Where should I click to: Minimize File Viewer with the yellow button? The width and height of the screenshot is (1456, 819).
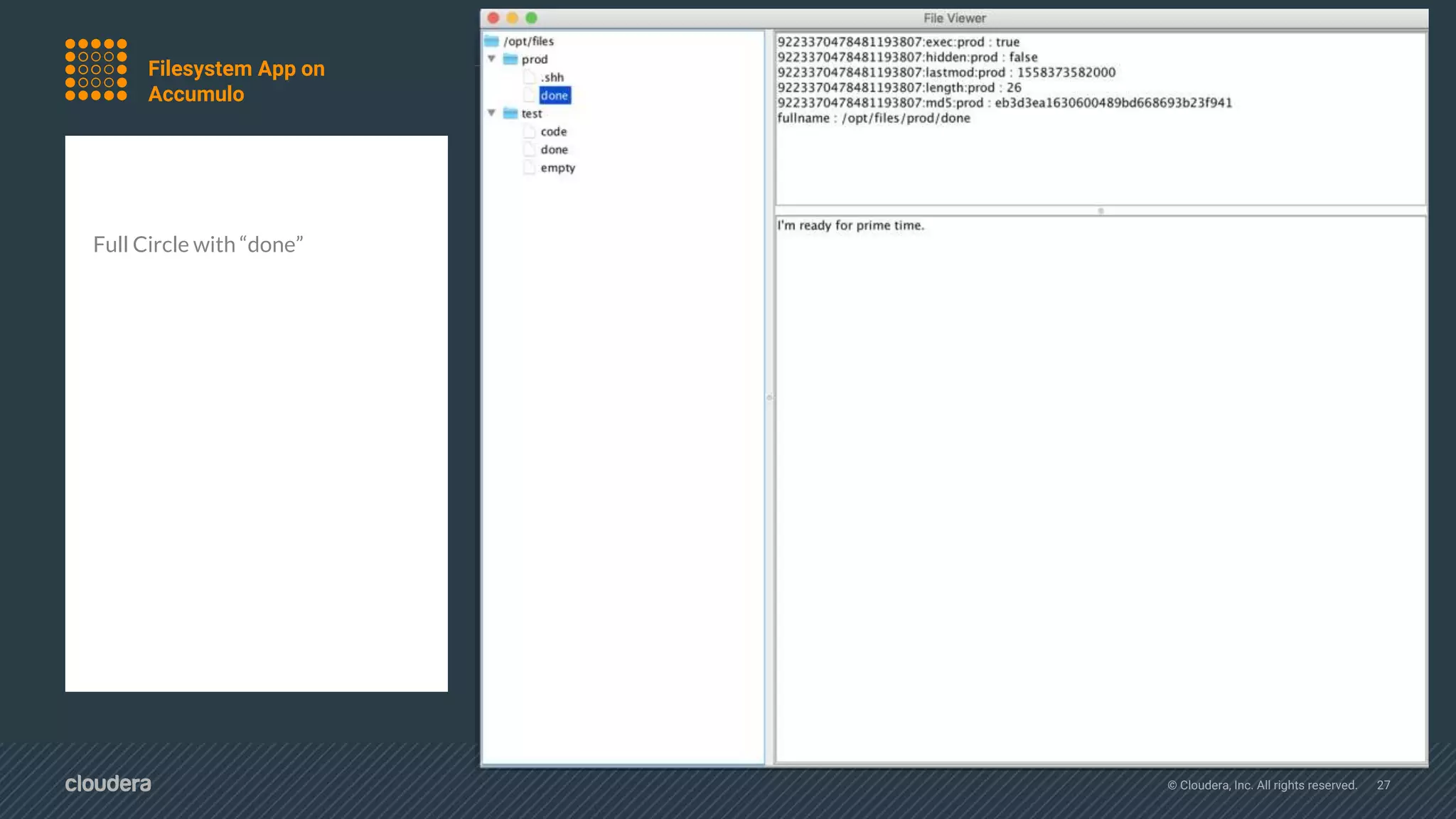(x=513, y=18)
